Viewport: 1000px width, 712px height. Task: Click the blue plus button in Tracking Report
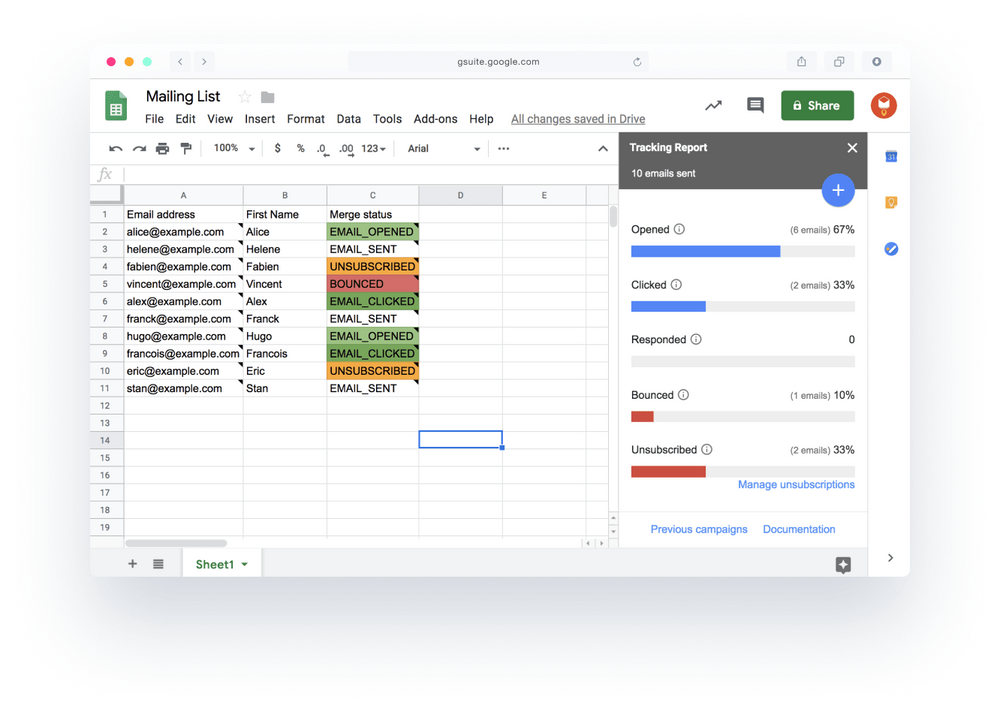pyautogui.click(x=838, y=190)
